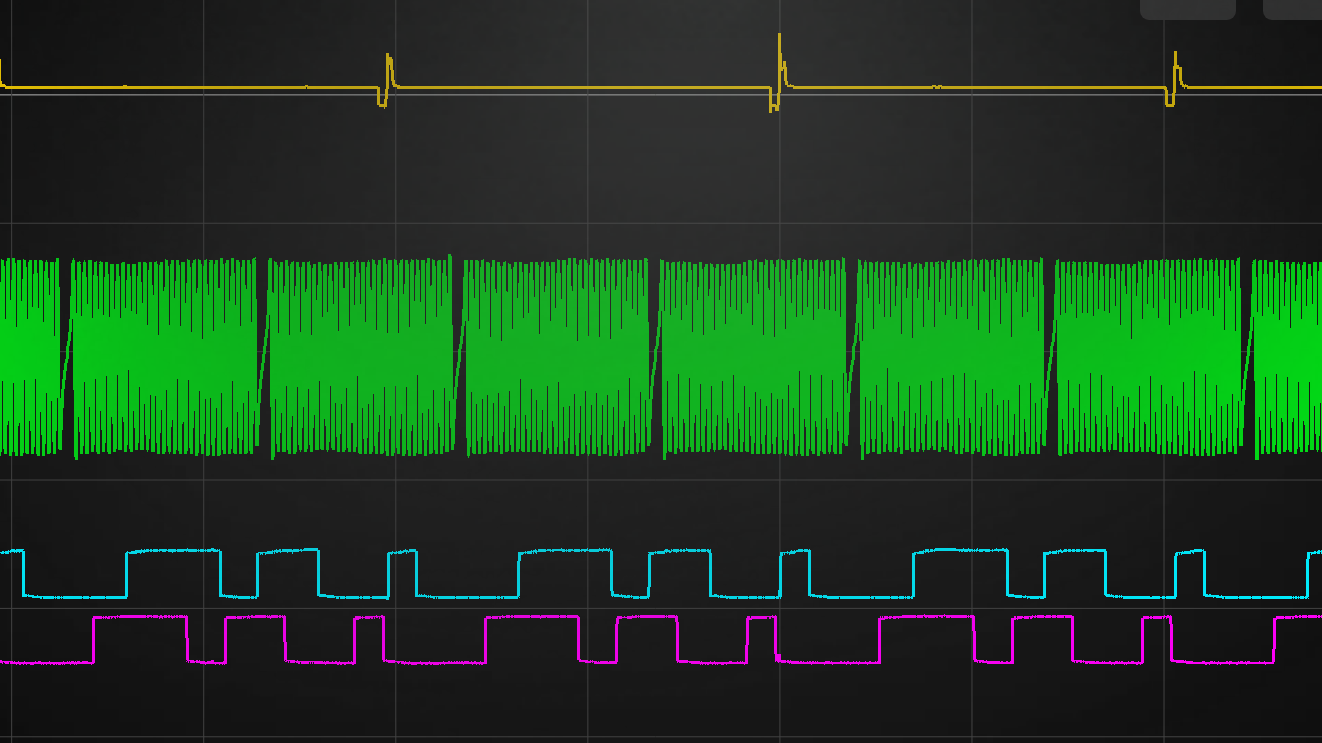Click the partial green burst at right edge

coord(1288,357)
